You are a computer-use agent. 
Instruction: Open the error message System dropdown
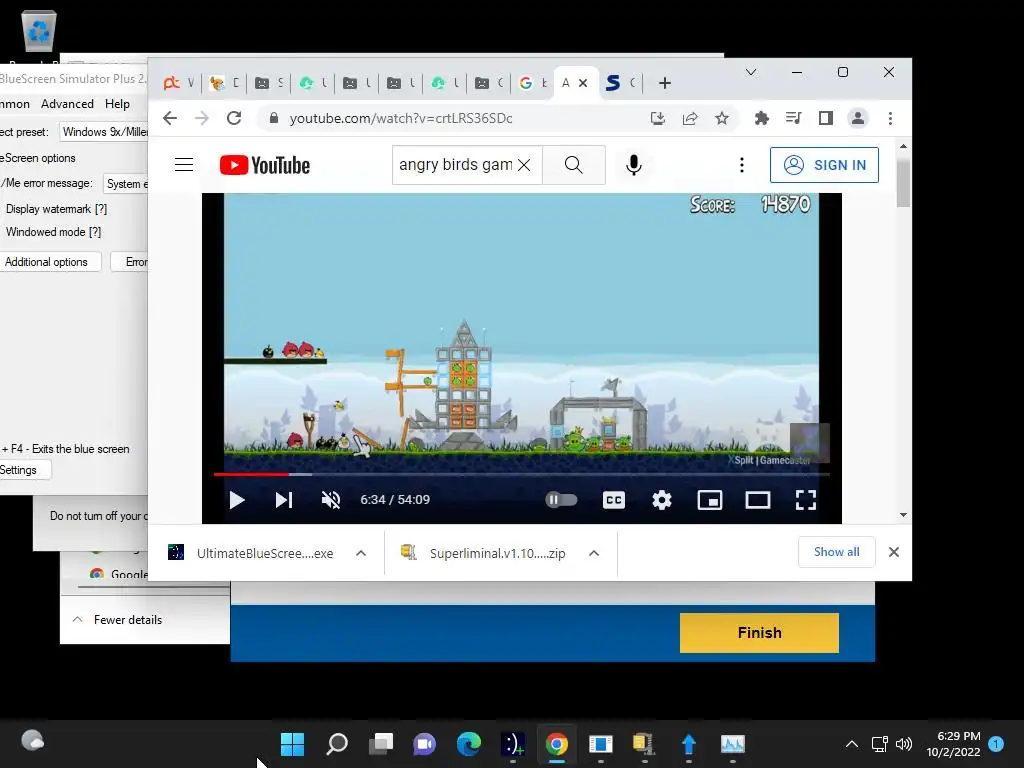(x=126, y=184)
